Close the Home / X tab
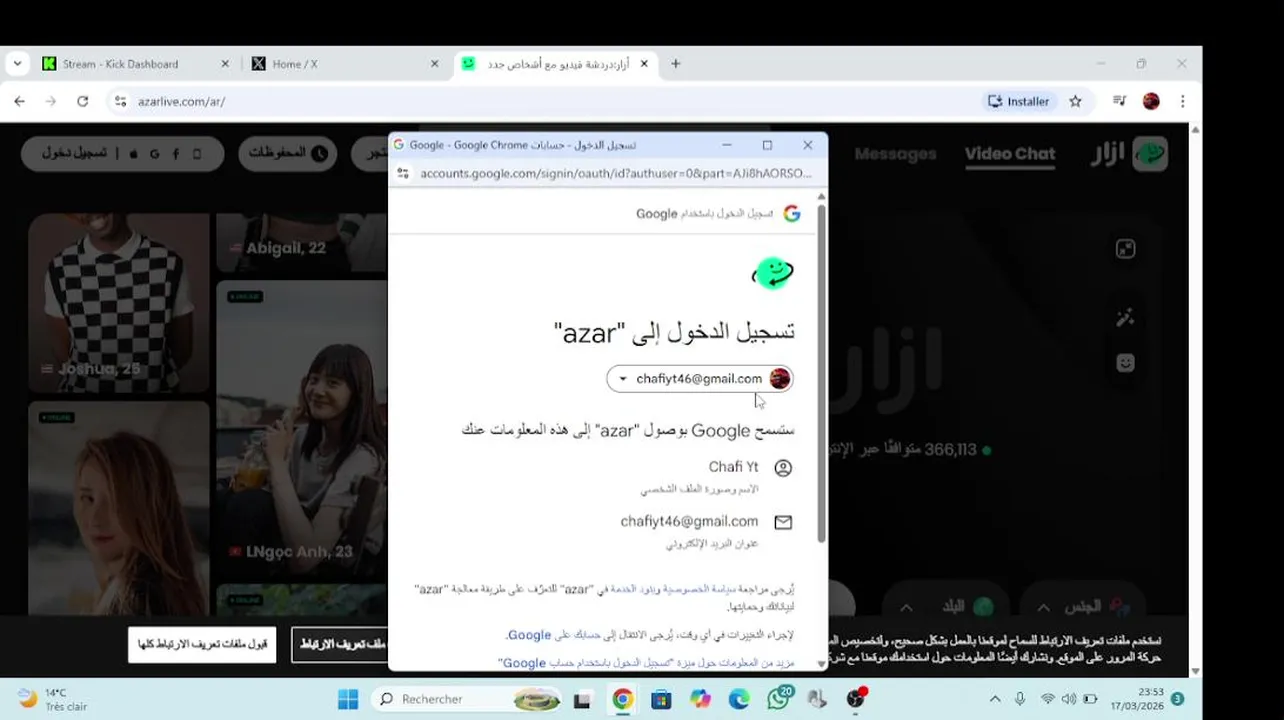The width and height of the screenshot is (1284, 720). [434, 64]
